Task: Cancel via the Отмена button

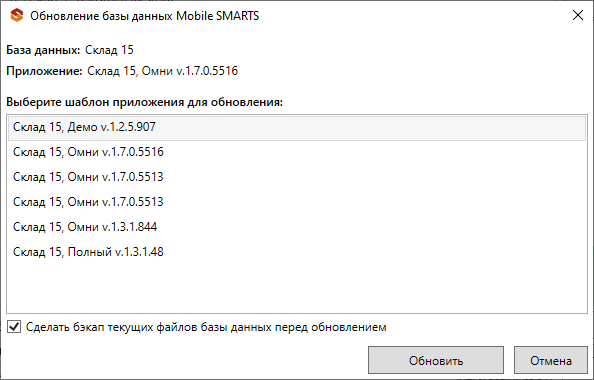Action: pyautogui.click(x=550, y=360)
